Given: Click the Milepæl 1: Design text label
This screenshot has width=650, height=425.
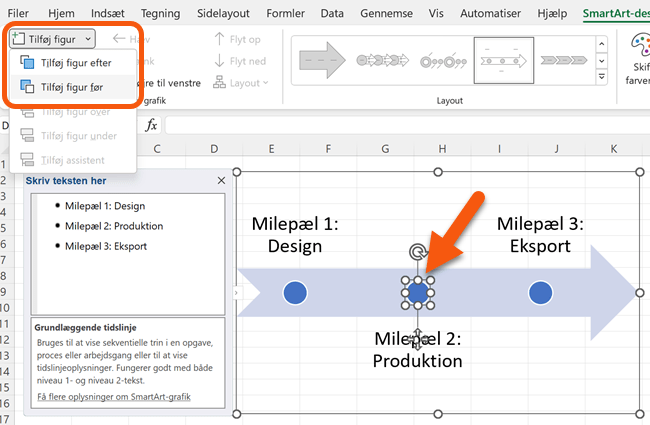Looking at the screenshot, I should [x=294, y=235].
